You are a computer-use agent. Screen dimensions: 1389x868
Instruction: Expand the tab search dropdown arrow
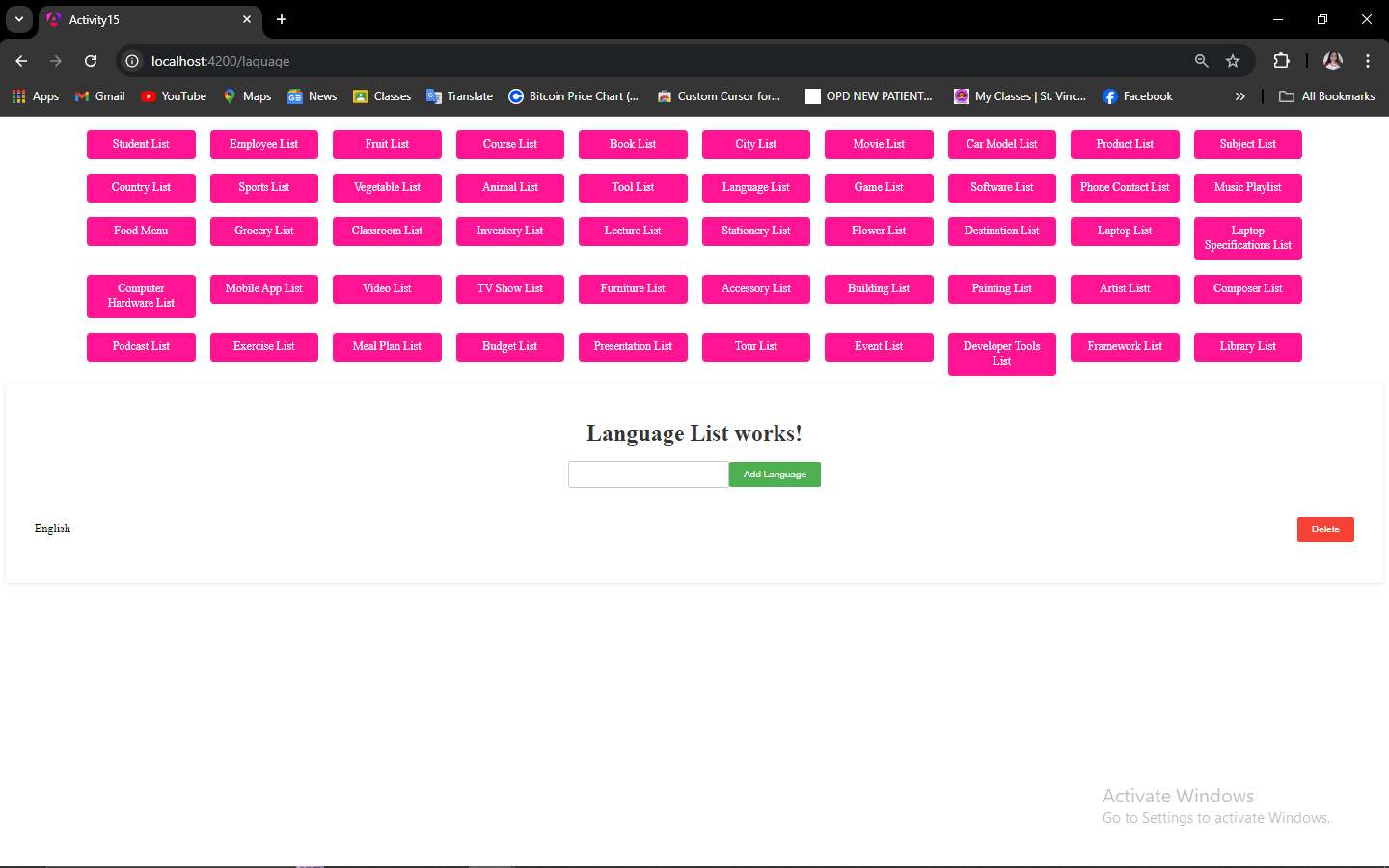click(x=19, y=19)
